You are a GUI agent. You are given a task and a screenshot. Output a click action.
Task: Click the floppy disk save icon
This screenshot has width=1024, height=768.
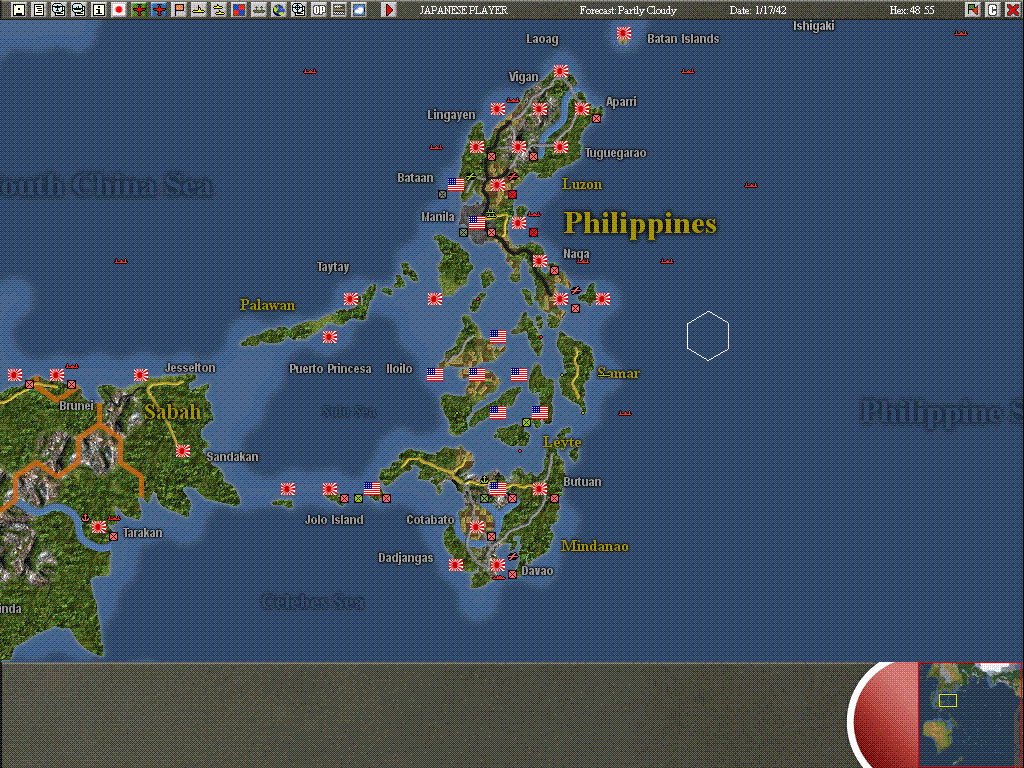[19, 10]
